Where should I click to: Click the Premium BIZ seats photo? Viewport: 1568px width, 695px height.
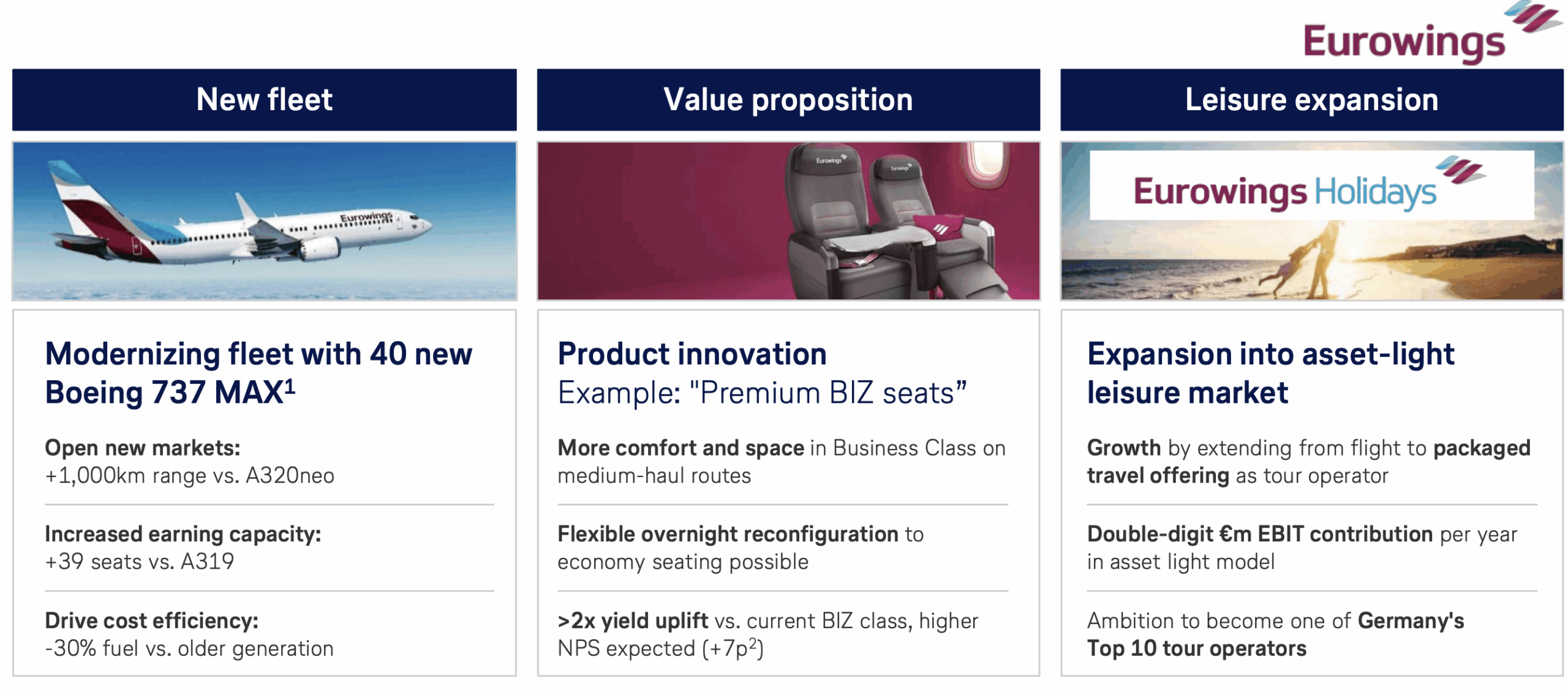pyautogui.click(x=788, y=221)
